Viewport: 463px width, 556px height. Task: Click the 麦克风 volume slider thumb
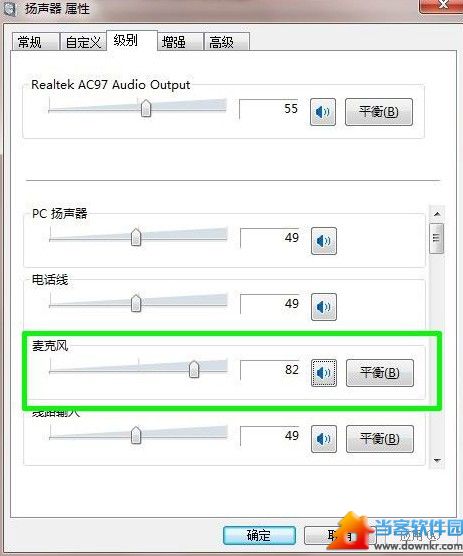194,369
